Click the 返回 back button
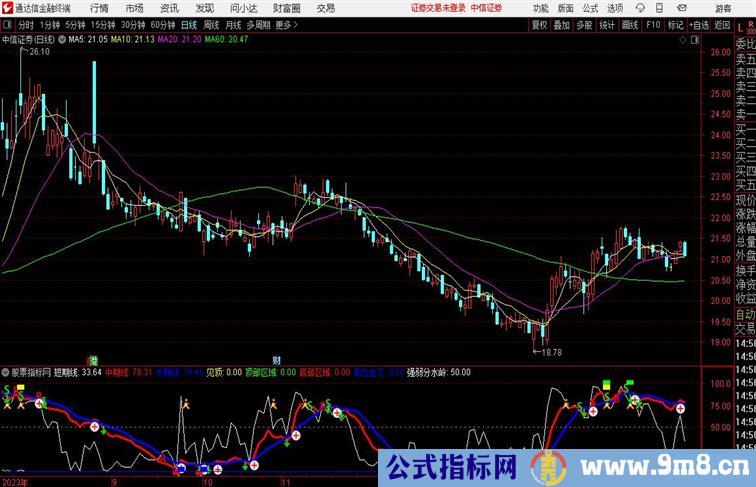 (x=724, y=24)
